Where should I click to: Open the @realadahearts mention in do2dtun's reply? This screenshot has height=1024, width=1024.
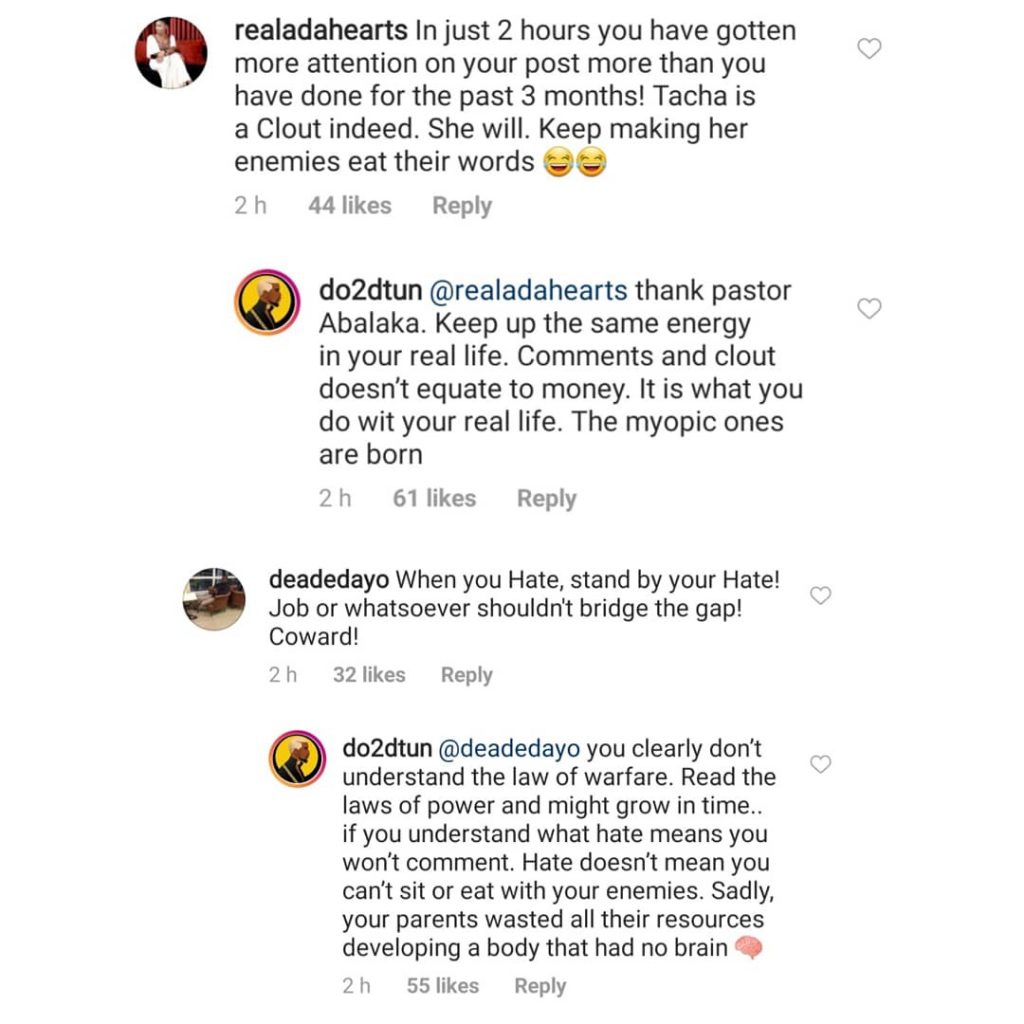click(x=528, y=291)
